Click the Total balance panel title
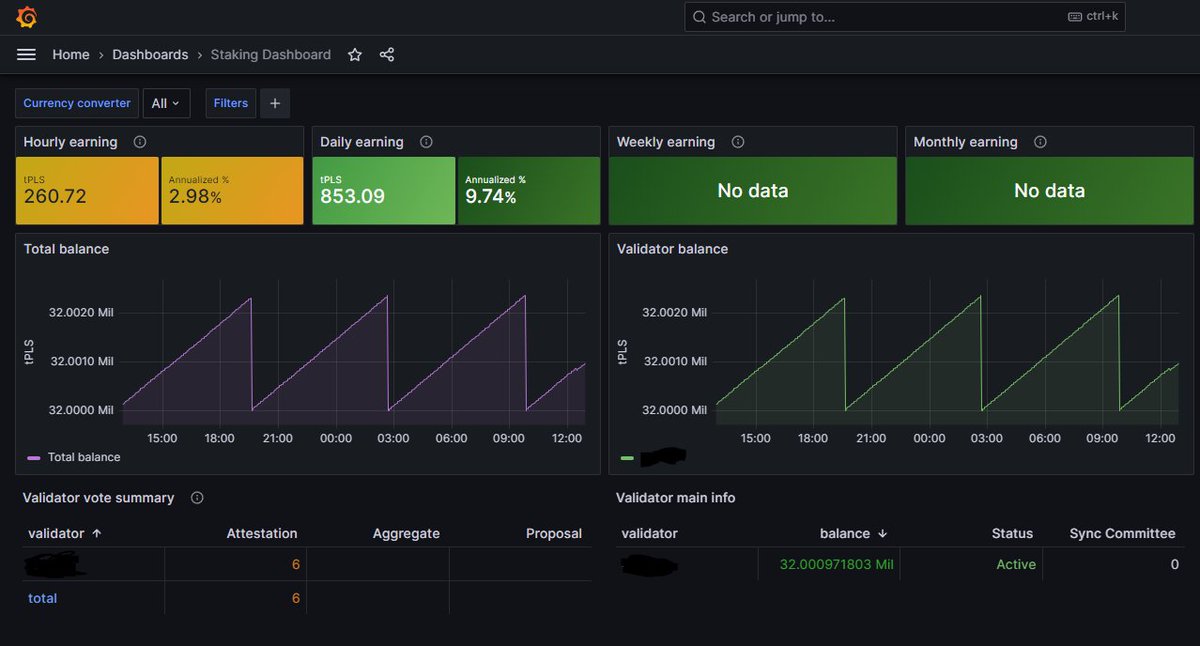 click(66, 249)
